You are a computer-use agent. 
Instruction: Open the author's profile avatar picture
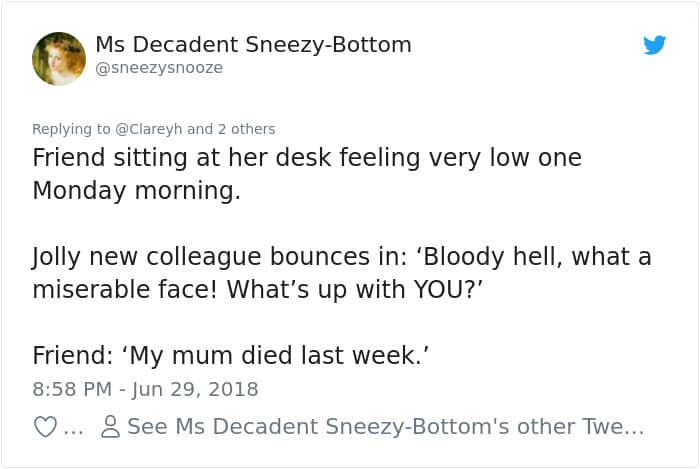coord(59,59)
